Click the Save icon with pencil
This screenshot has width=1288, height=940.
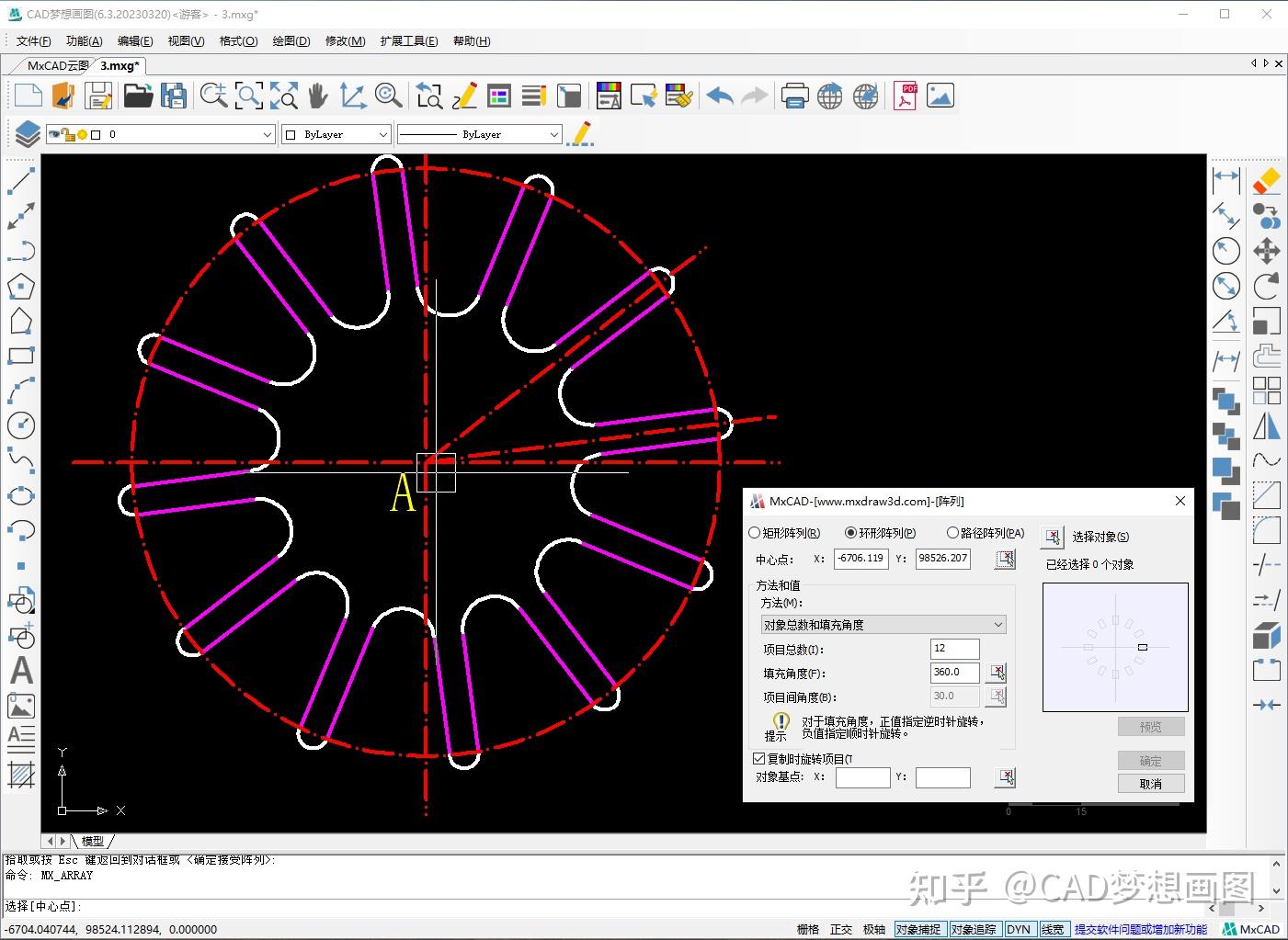98,96
